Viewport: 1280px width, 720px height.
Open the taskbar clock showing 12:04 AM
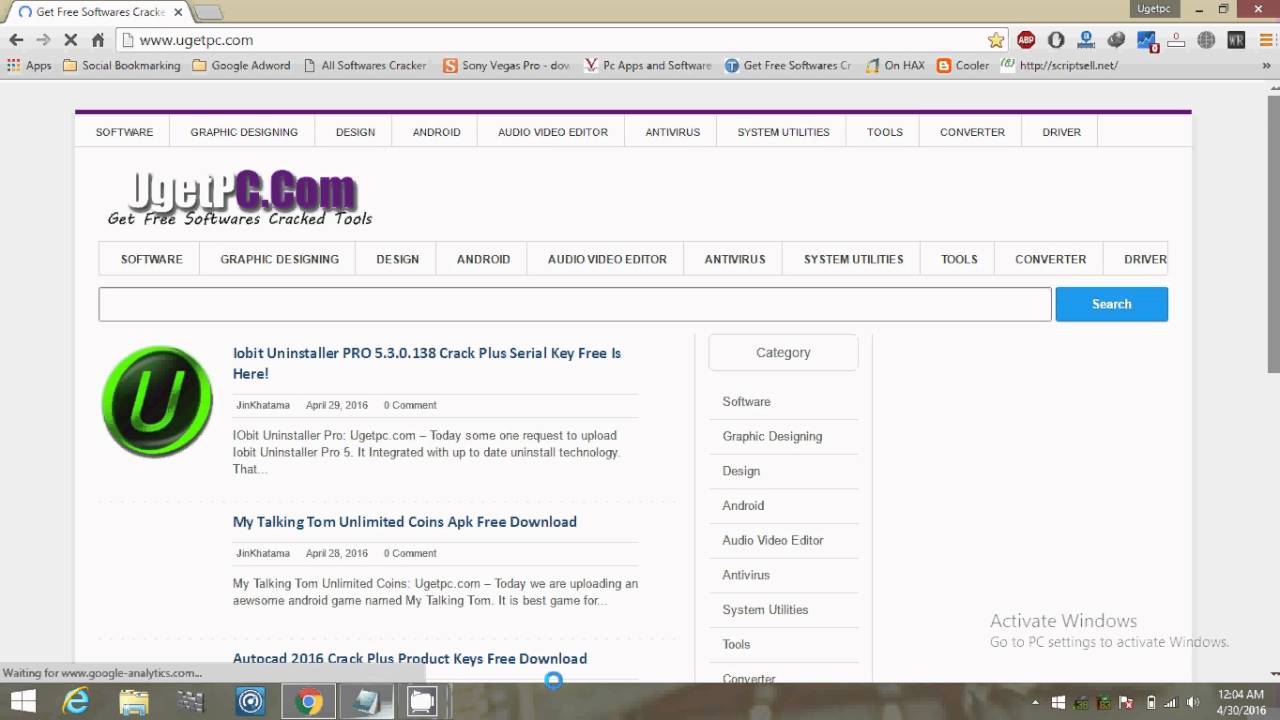tap(1242, 702)
